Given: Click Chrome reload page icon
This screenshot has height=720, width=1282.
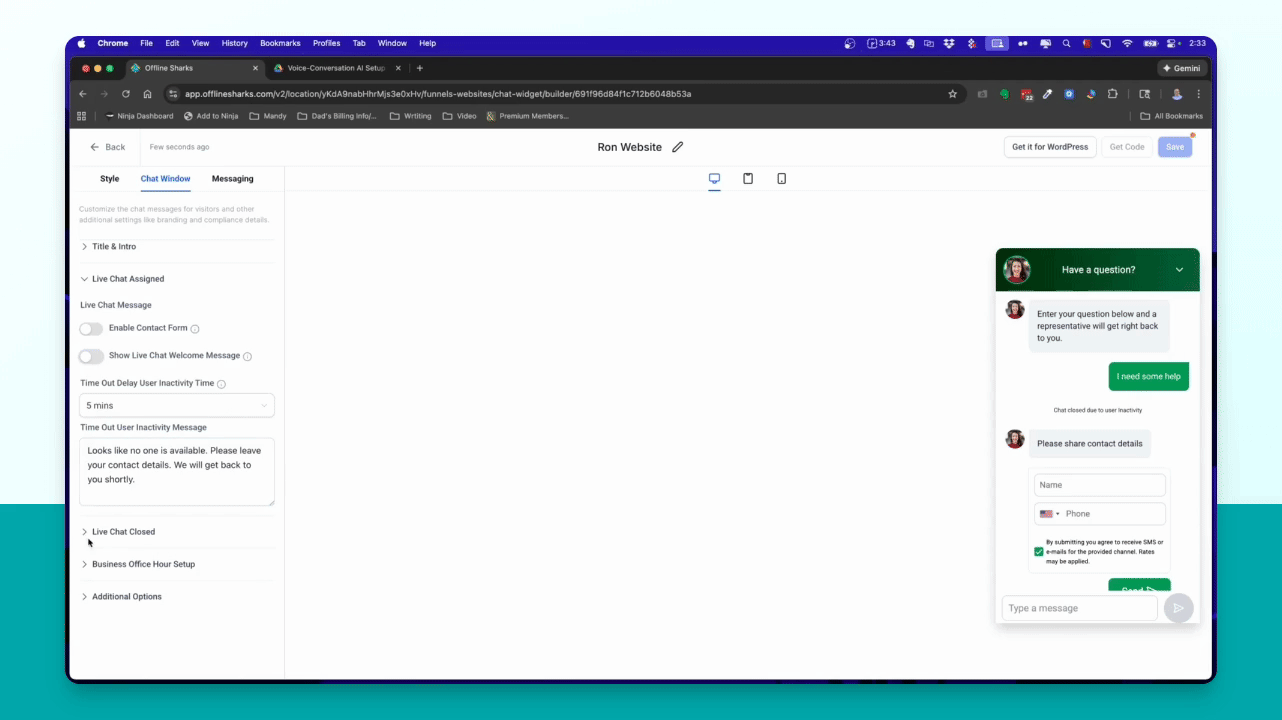Looking at the screenshot, I should 126,94.
